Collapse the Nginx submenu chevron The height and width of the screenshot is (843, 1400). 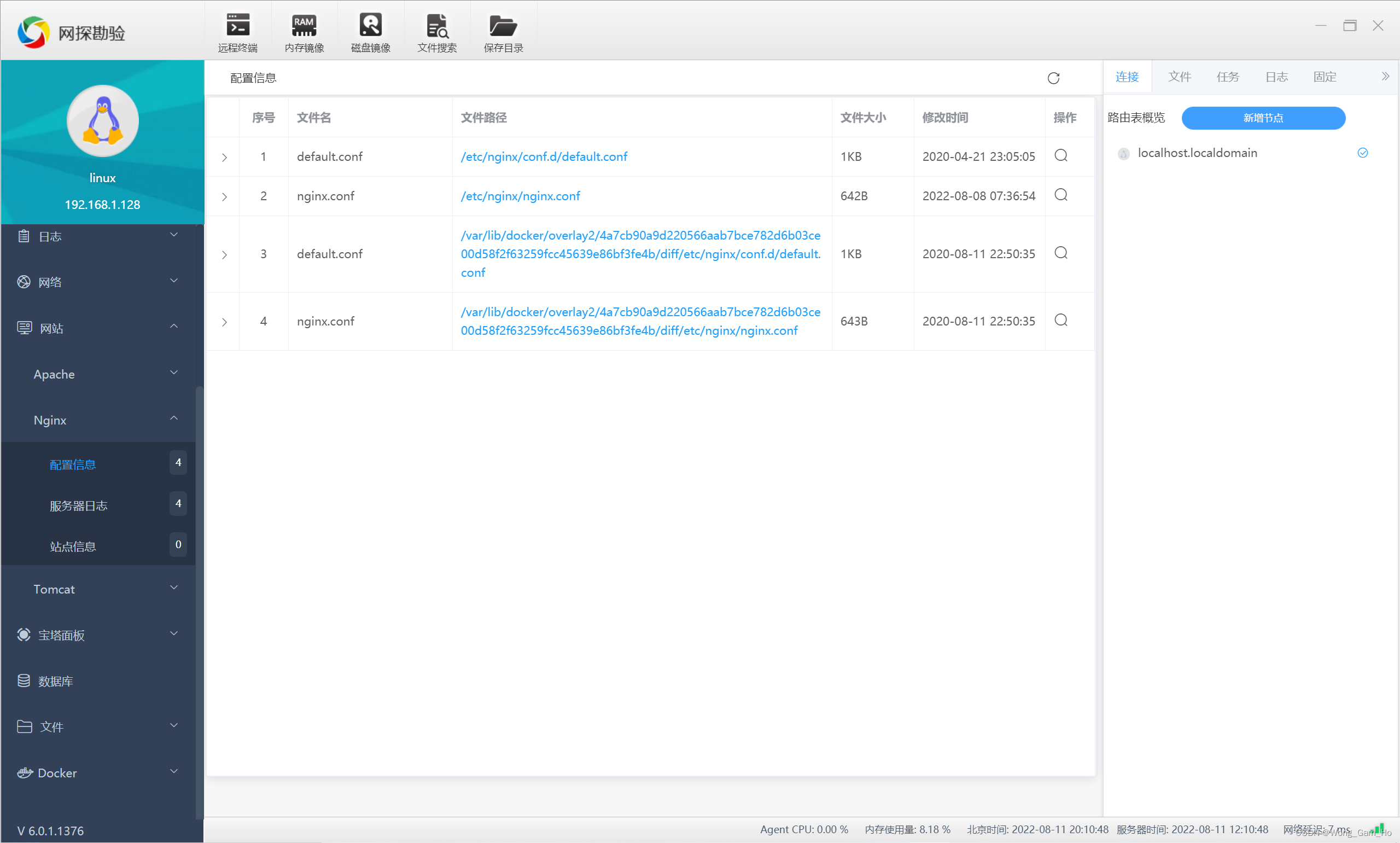tap(174, 418)
